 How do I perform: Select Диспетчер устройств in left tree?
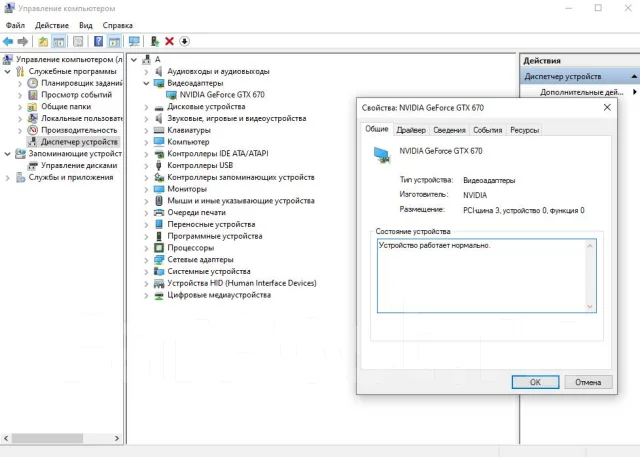pyautogui.click(x=79, y=142)
